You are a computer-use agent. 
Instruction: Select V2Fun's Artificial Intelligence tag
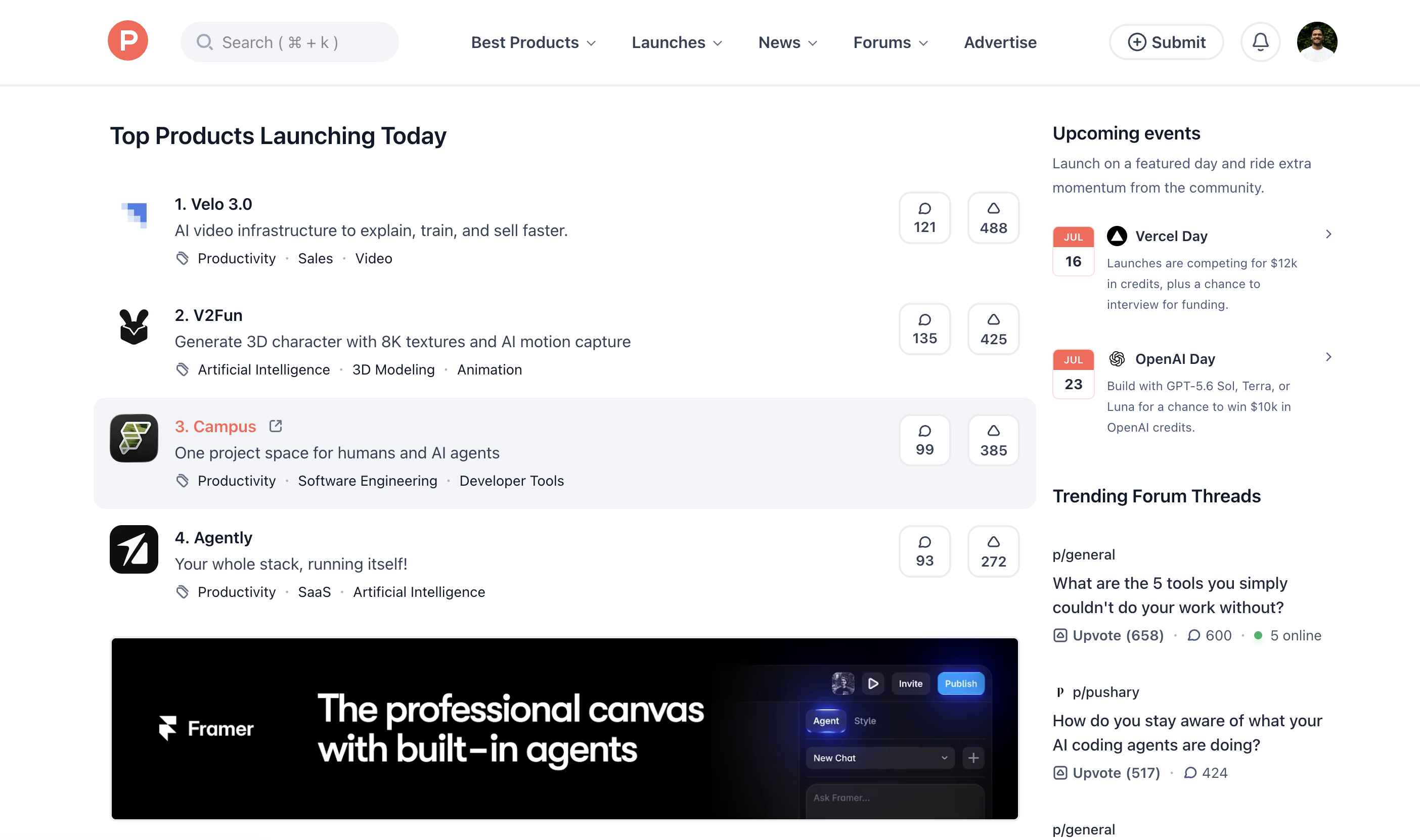(x=264, y=369)
